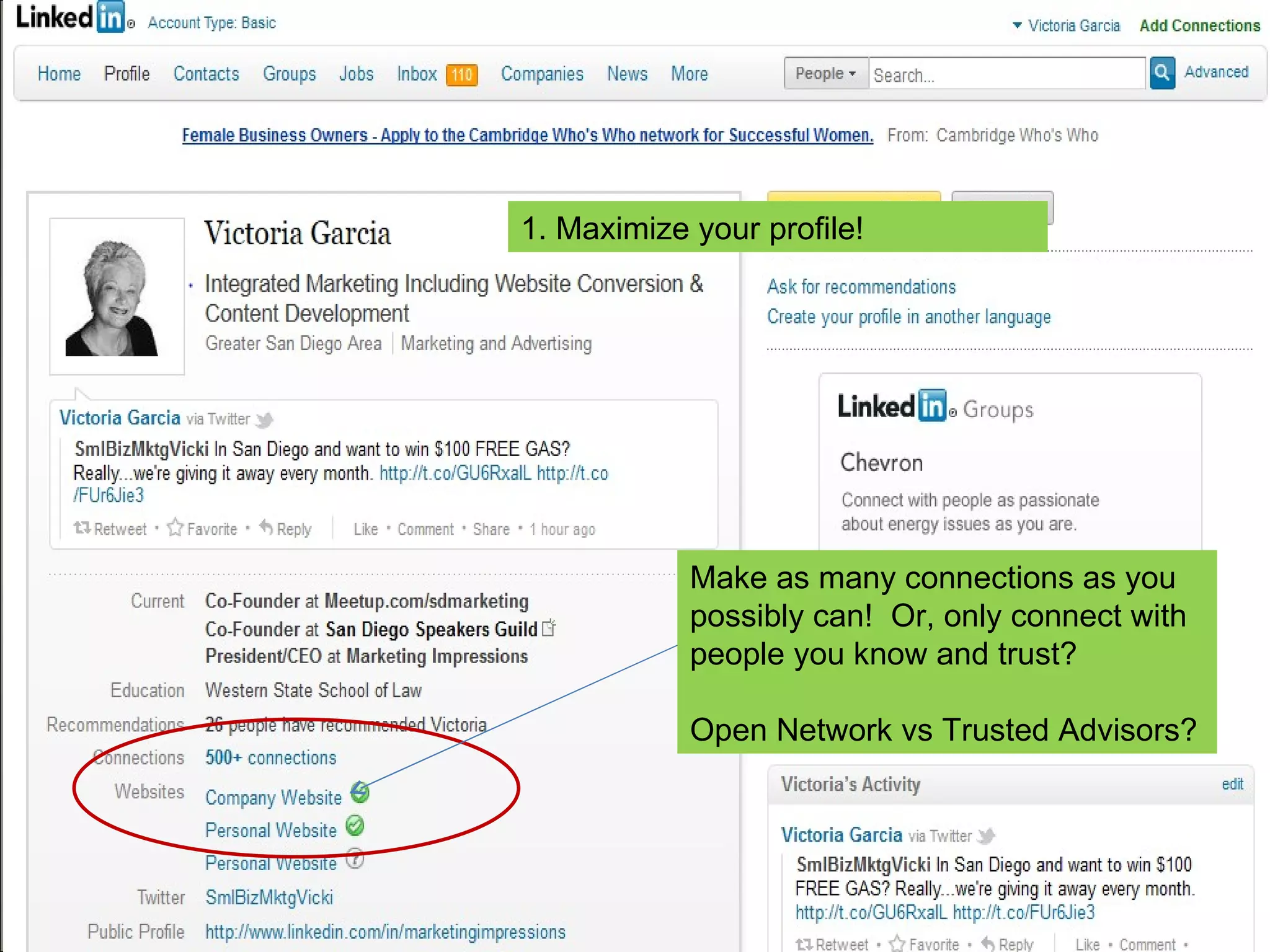The image size is (1270, 952).
Task: Open the GU6RxalL link in profile tweet
Action: coord(455,474)
